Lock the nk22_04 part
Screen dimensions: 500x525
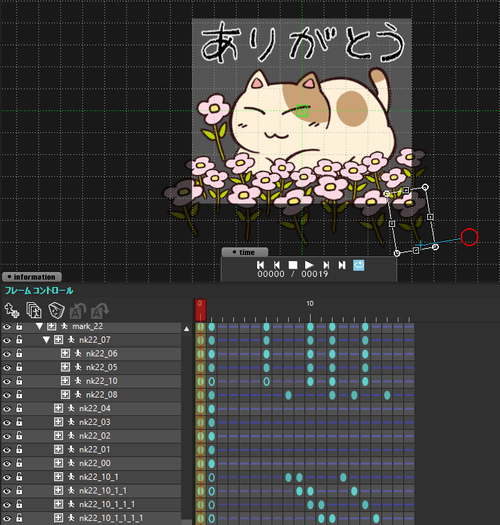point(19,408)
